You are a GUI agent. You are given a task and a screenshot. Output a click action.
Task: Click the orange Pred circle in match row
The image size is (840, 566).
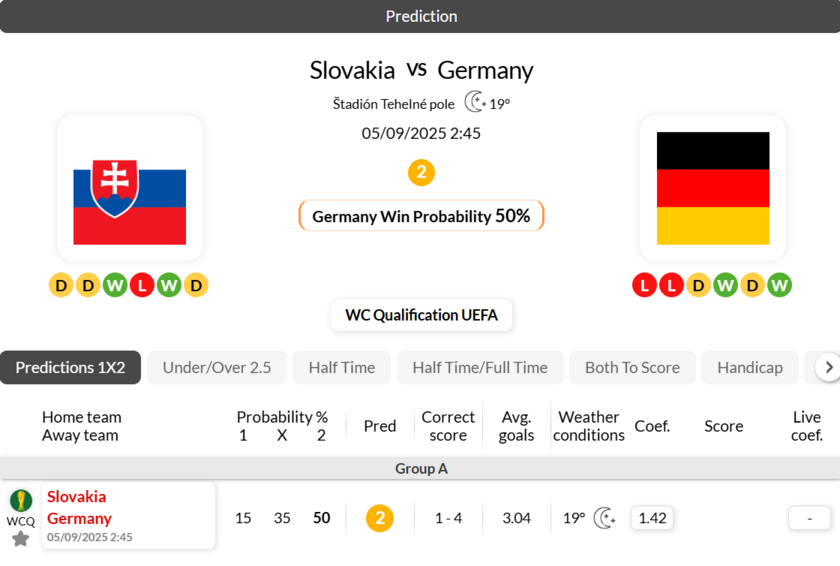click(379, 518)
